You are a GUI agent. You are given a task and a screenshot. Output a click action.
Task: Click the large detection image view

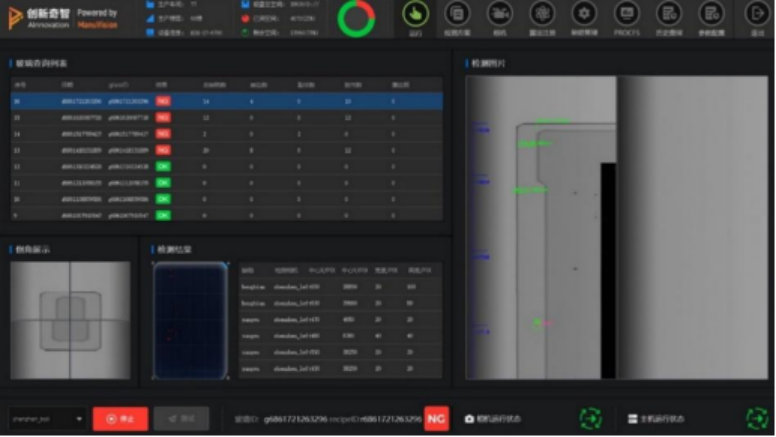[x=617, y=228]
